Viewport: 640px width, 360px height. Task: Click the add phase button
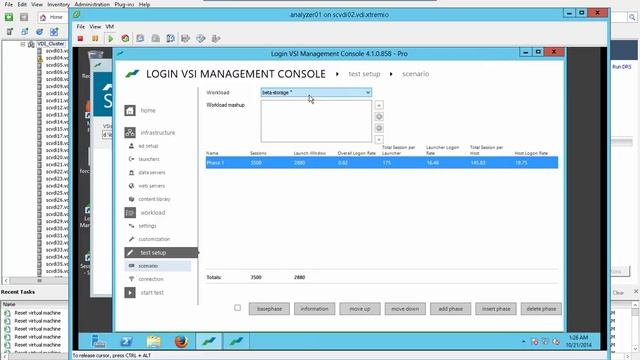[451, 309]
